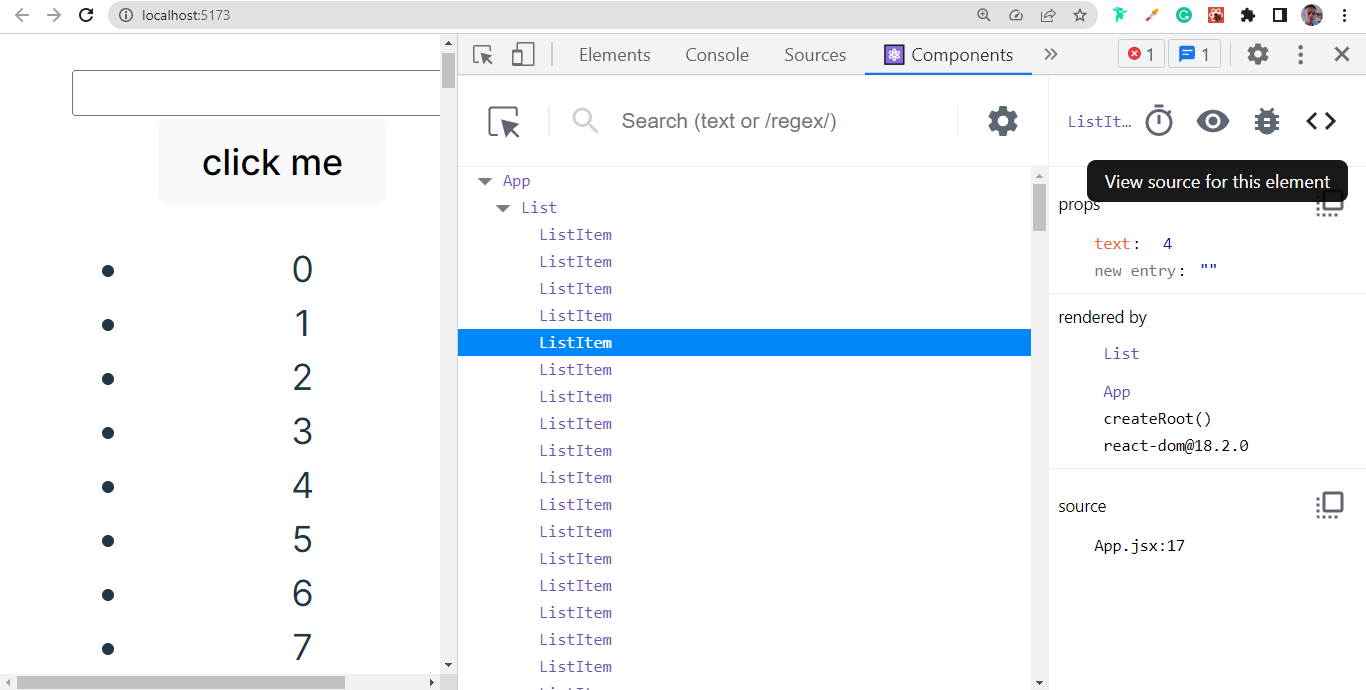This screenshot has height=690, width=1366.
Task: Open the Sources tab
Action: [x=815, y=55]
